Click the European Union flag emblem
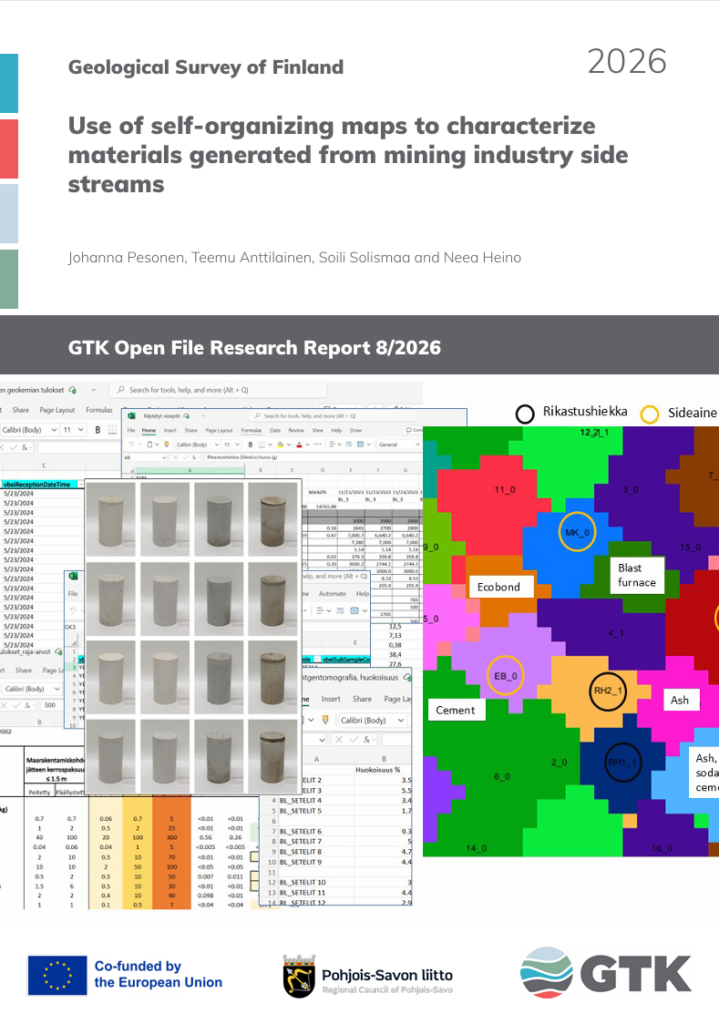The height and width of the screenshot is (1024, 719). coord(55,975)
